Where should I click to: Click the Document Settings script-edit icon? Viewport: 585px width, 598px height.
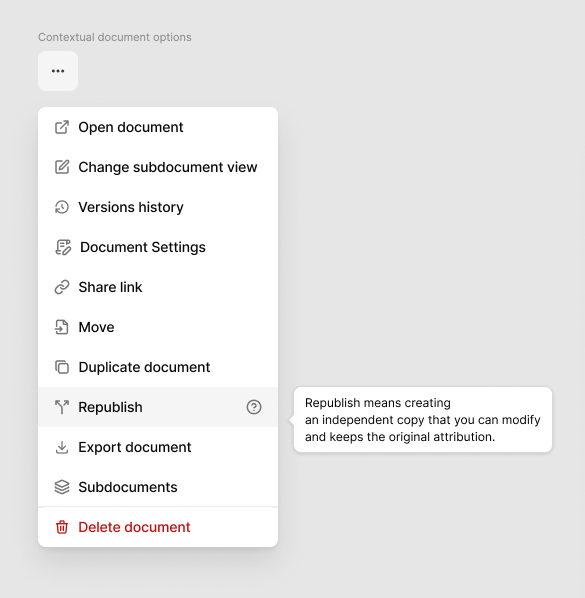click(x=63, y=247)
